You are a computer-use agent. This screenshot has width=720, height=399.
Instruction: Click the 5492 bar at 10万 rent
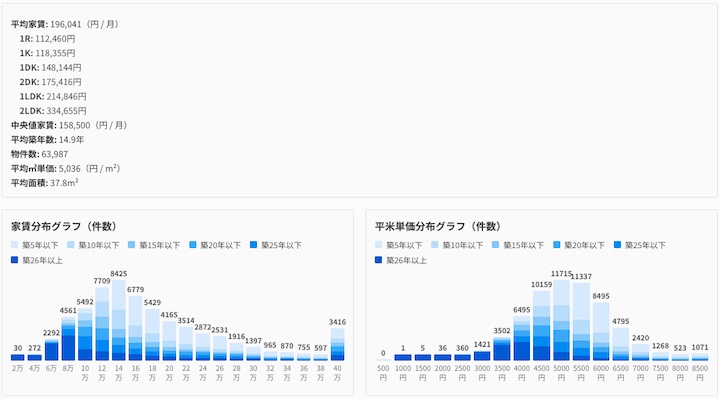point(85,334)
